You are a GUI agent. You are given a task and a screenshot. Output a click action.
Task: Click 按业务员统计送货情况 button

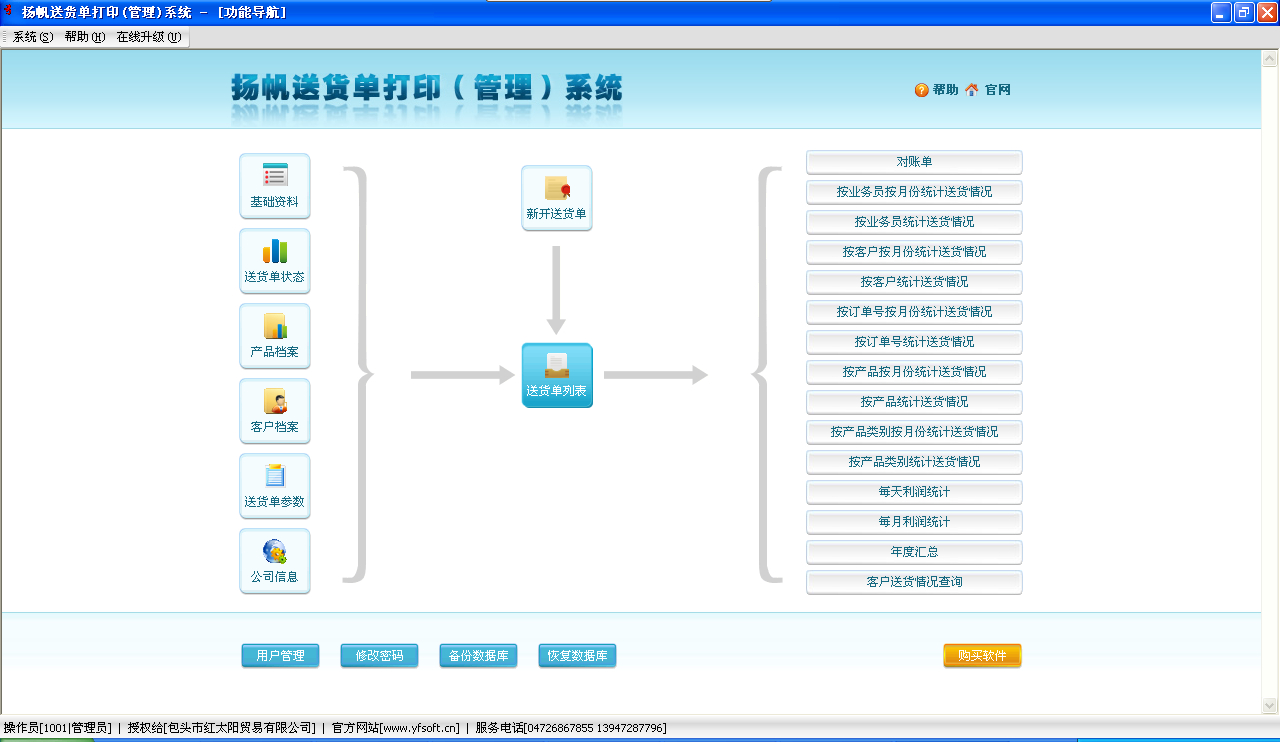click(x=914, y=222)
